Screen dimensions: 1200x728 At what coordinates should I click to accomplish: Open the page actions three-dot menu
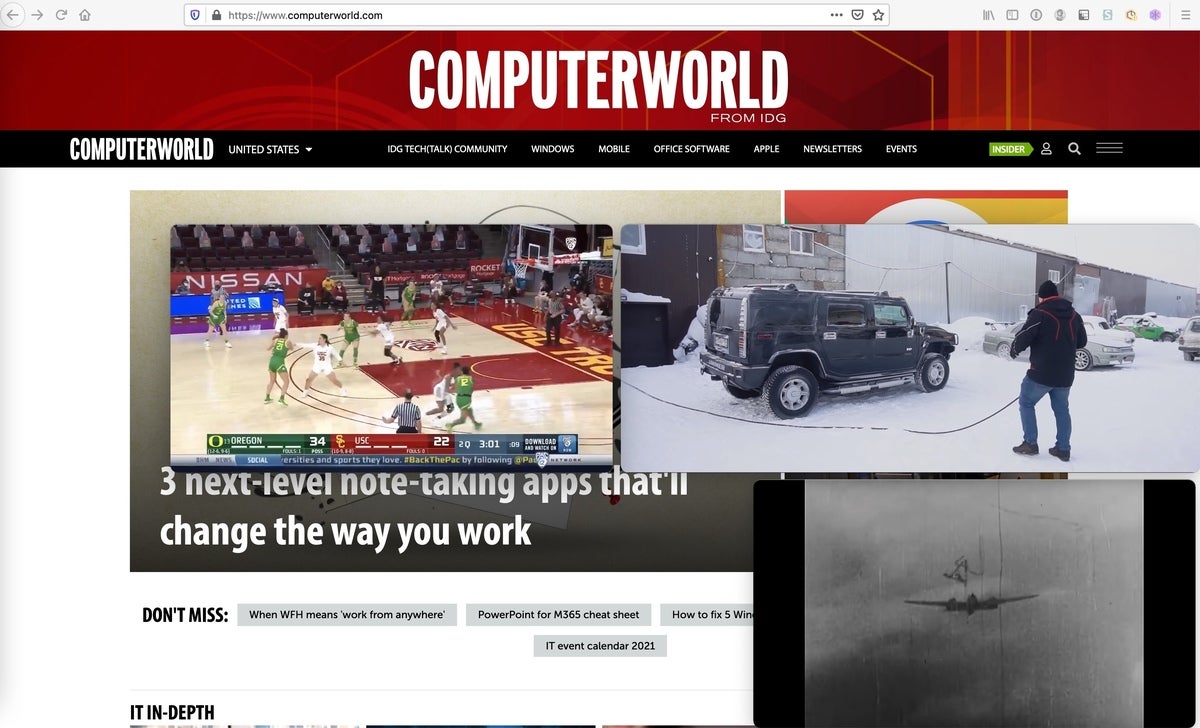836,15
